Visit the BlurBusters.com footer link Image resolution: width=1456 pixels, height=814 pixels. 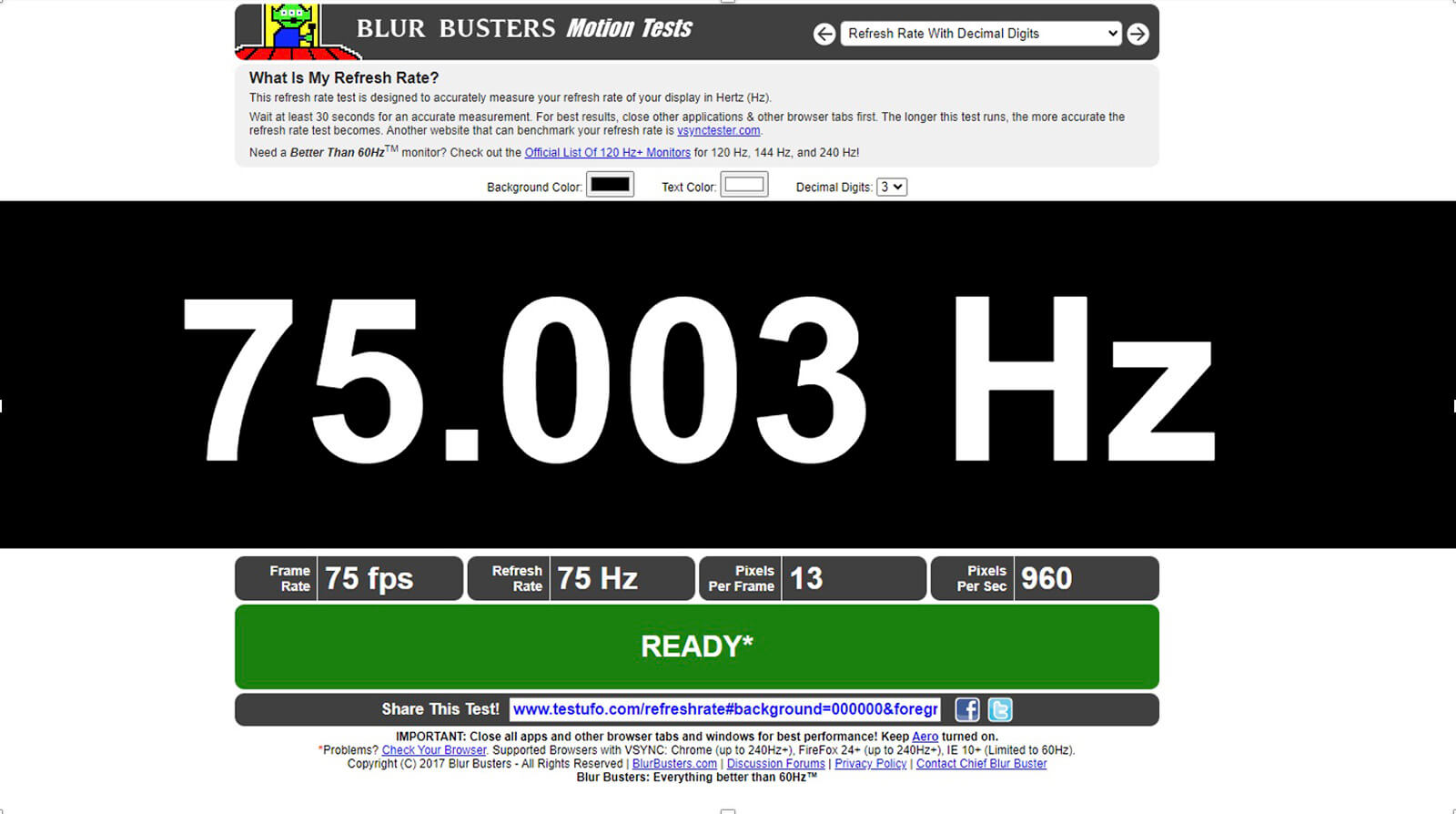pyautogui.click(x=674, y=764)
